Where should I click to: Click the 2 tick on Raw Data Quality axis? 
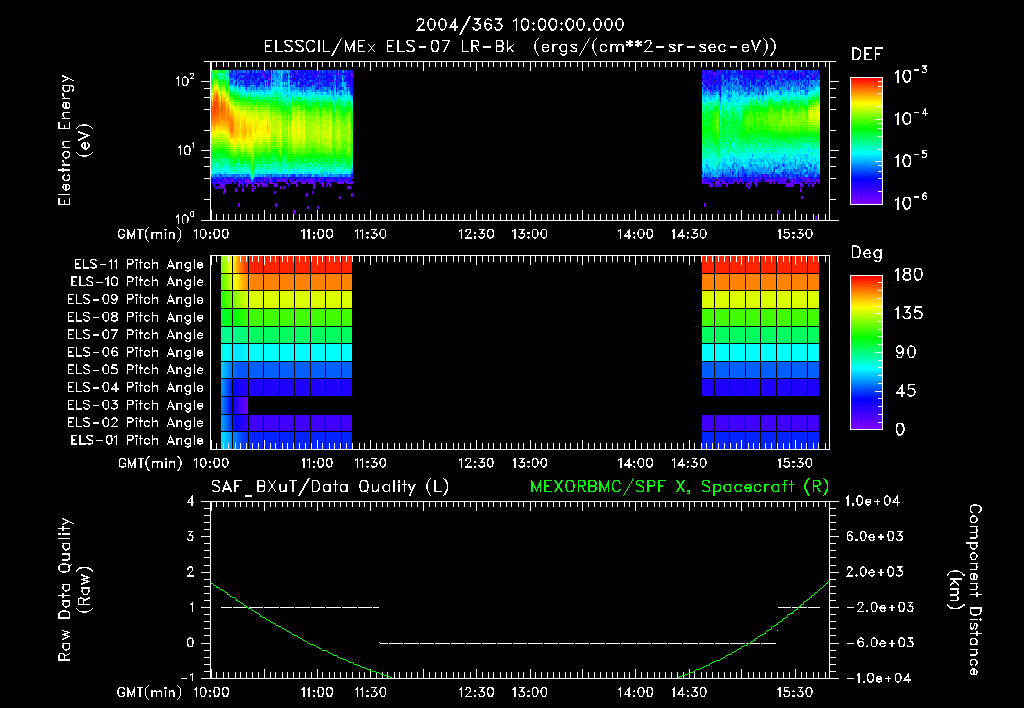click(190, 571)
